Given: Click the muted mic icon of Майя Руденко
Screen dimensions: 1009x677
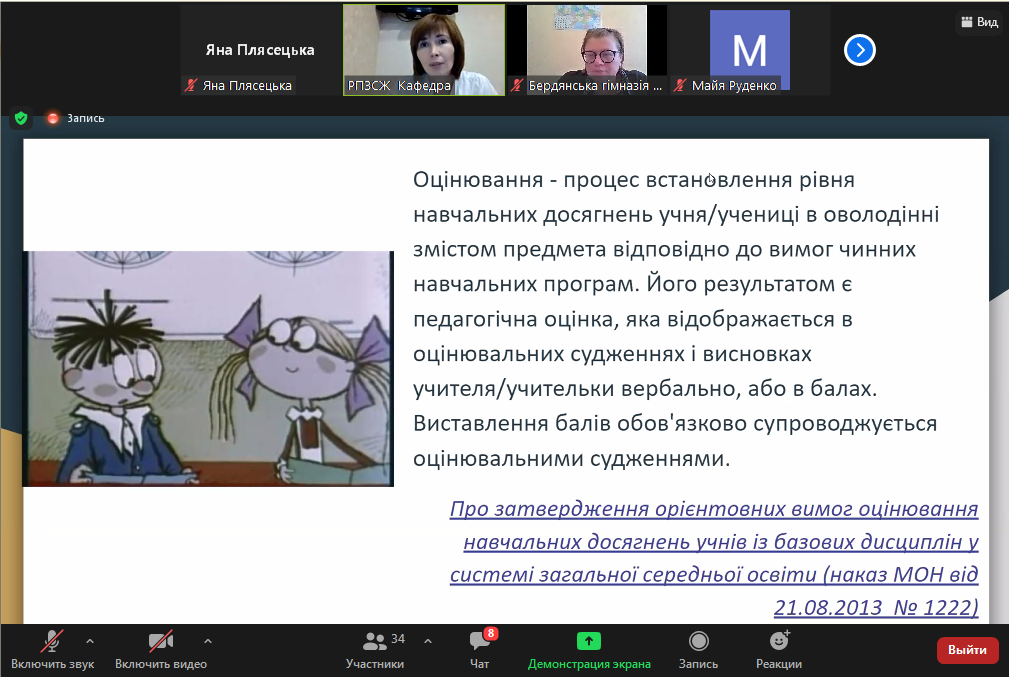Looking at the screenshot, I should click(680, 85).
